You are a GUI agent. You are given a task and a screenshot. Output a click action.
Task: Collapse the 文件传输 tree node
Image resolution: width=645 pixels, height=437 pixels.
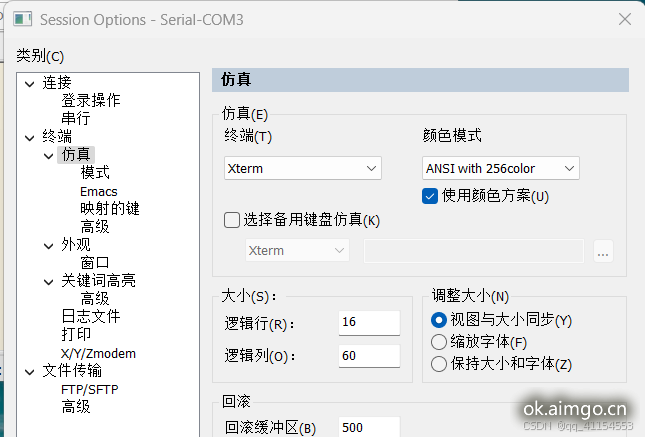tap(30, 371)
